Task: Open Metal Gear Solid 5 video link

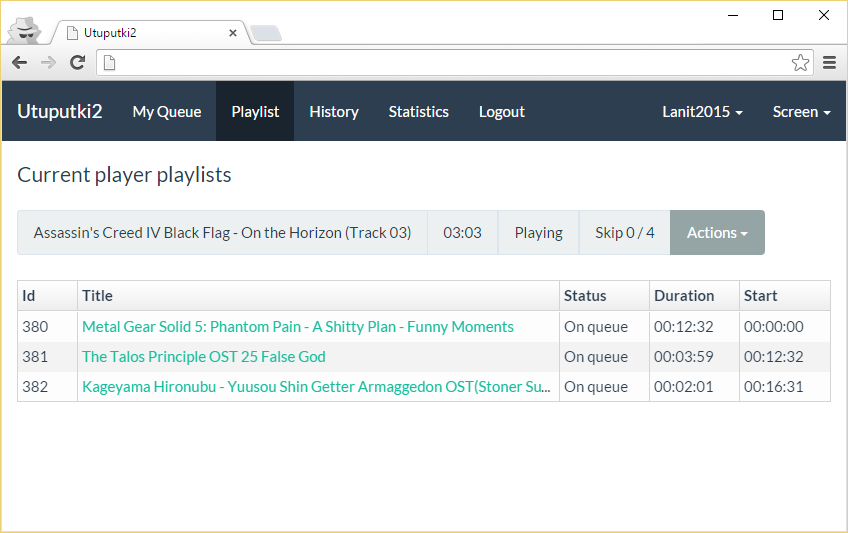Action: pyautogui.click(x=297, y=327)
